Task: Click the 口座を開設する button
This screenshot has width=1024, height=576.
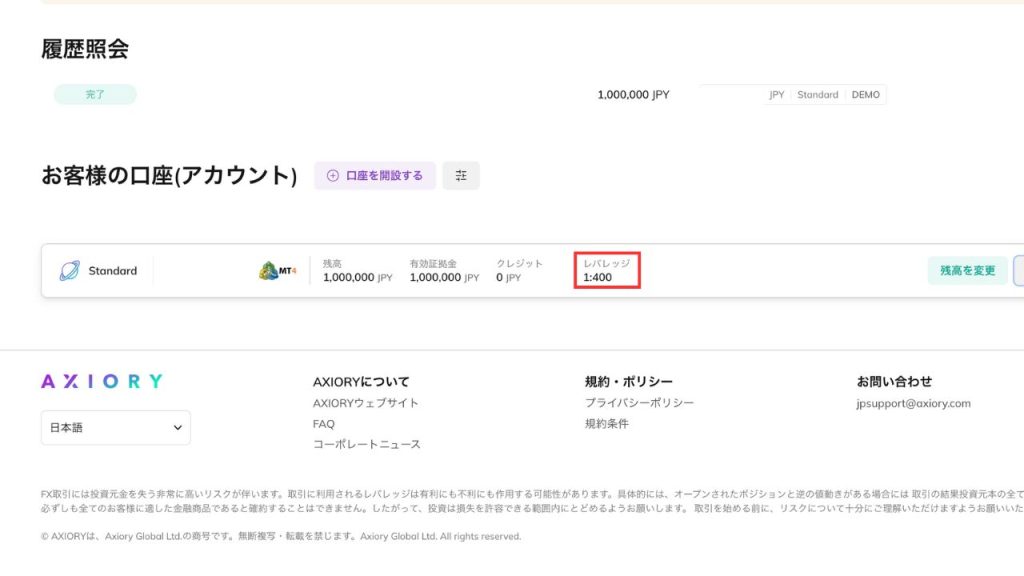Action: pos(374,176)
